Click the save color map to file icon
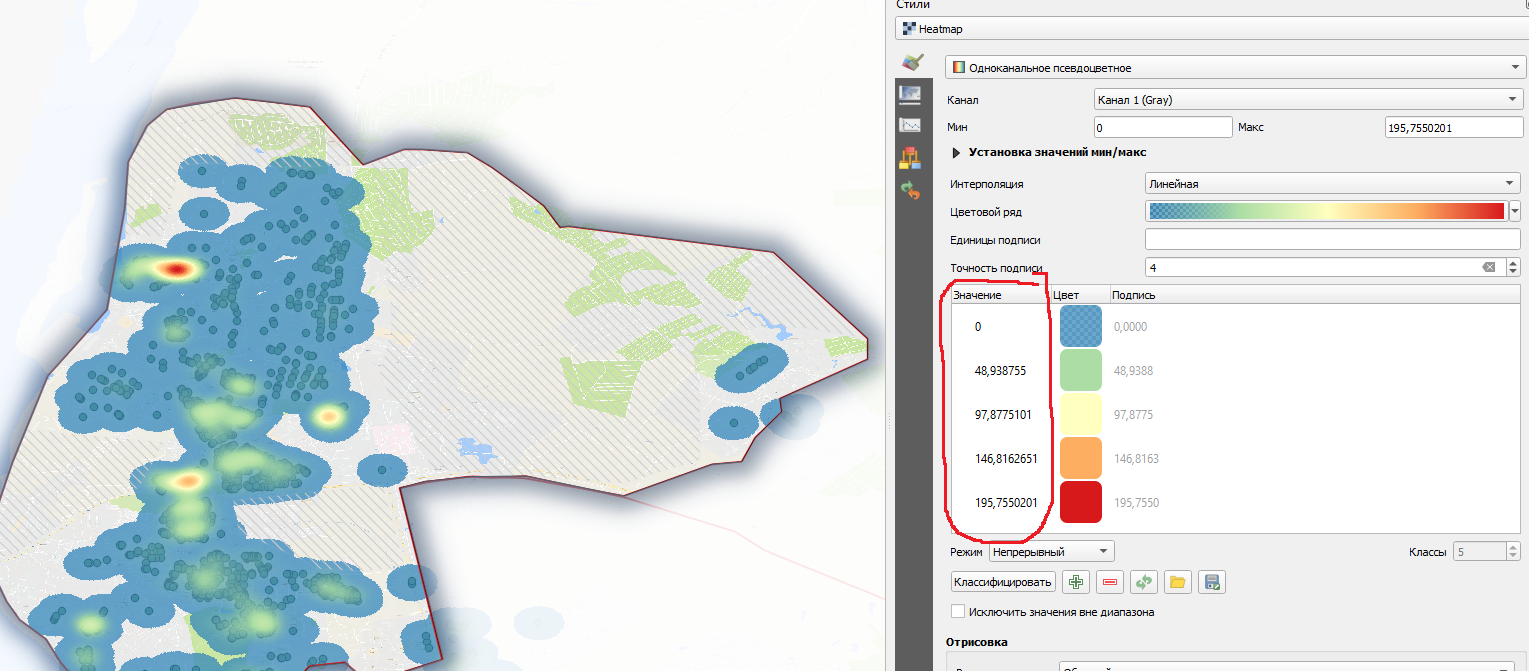The image size is (1529, 671). coord(1212,582)
